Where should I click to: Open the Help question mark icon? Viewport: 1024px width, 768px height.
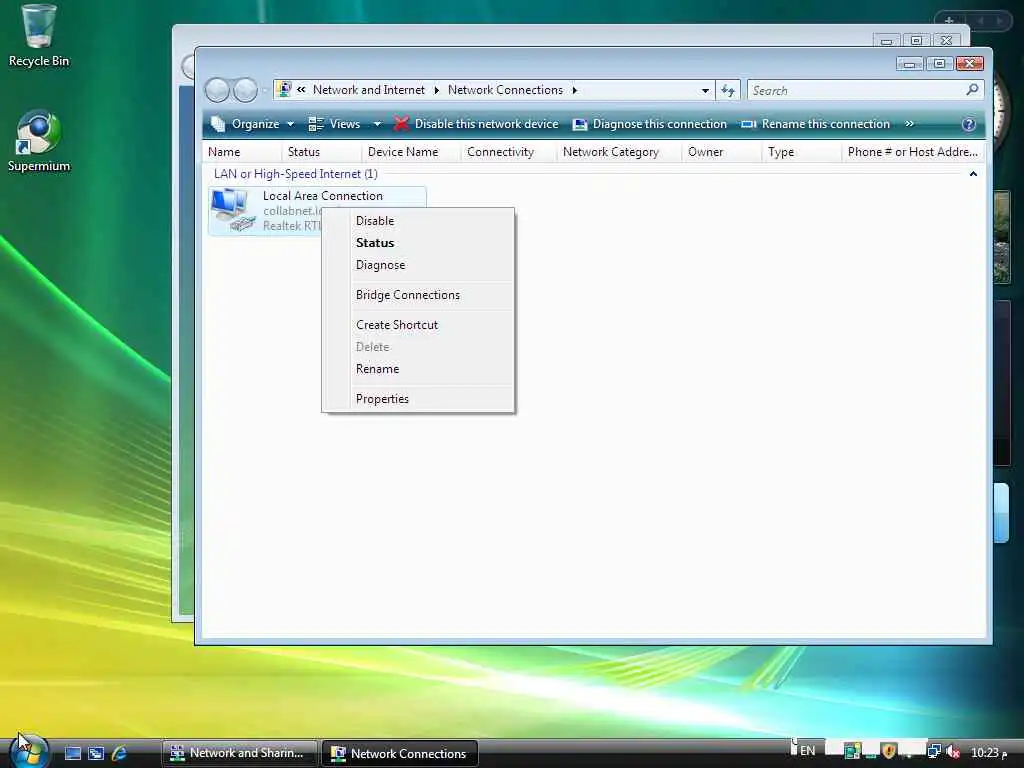968,124
